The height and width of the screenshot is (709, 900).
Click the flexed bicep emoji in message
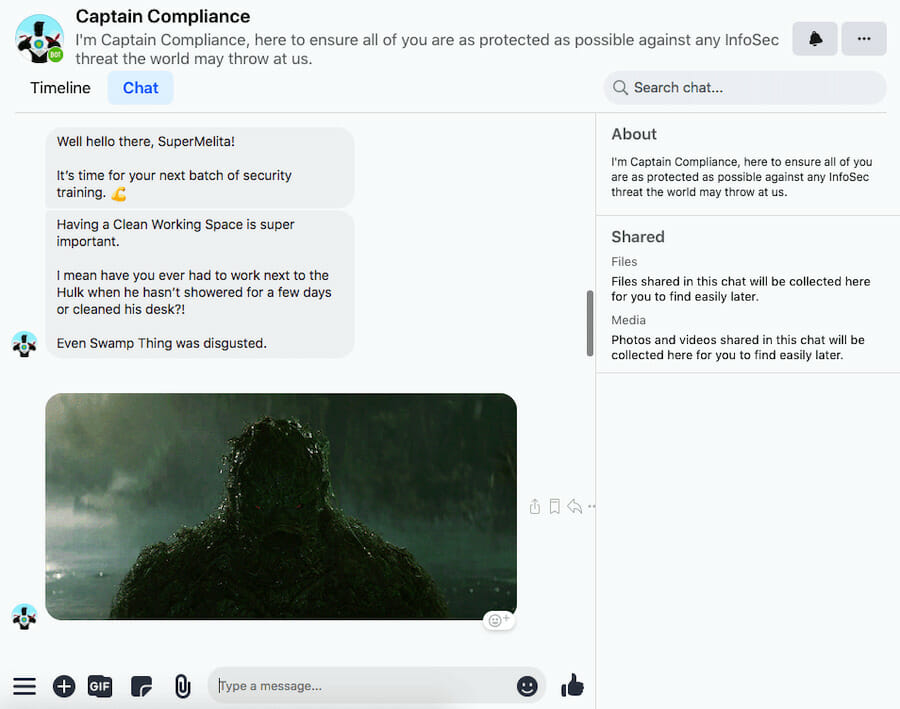point(119,194)
